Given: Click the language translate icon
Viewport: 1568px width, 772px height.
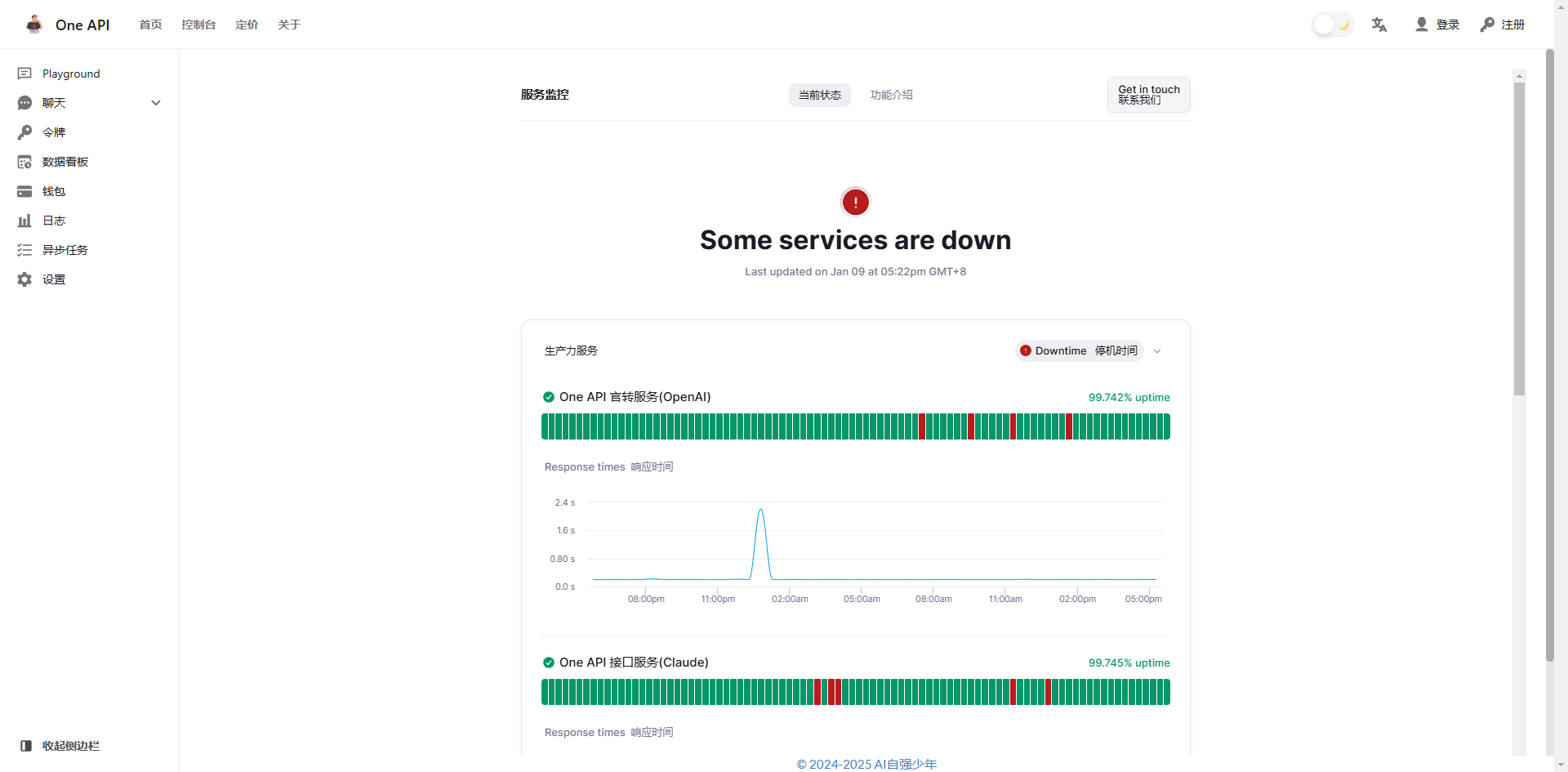Looking at the screenshot, I should [1379, 25].
